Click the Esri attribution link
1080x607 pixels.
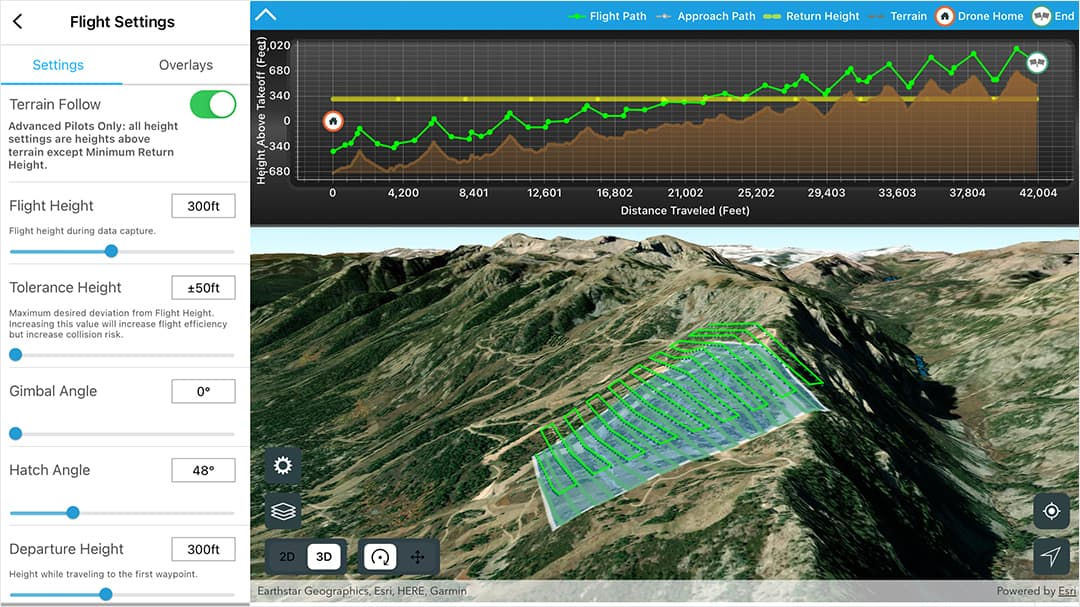[1065, 590]
